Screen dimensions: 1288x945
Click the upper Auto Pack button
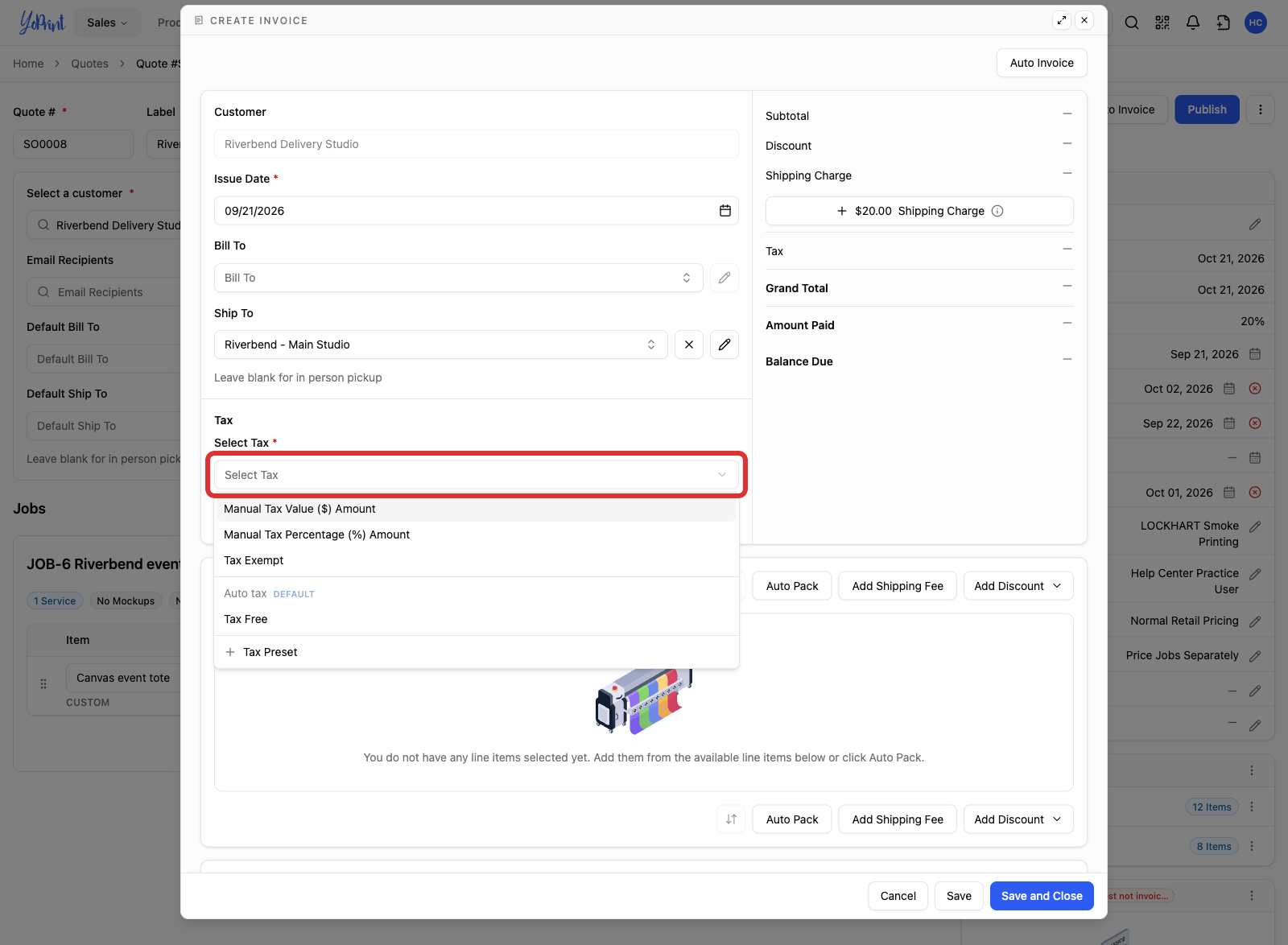(792, 586)
